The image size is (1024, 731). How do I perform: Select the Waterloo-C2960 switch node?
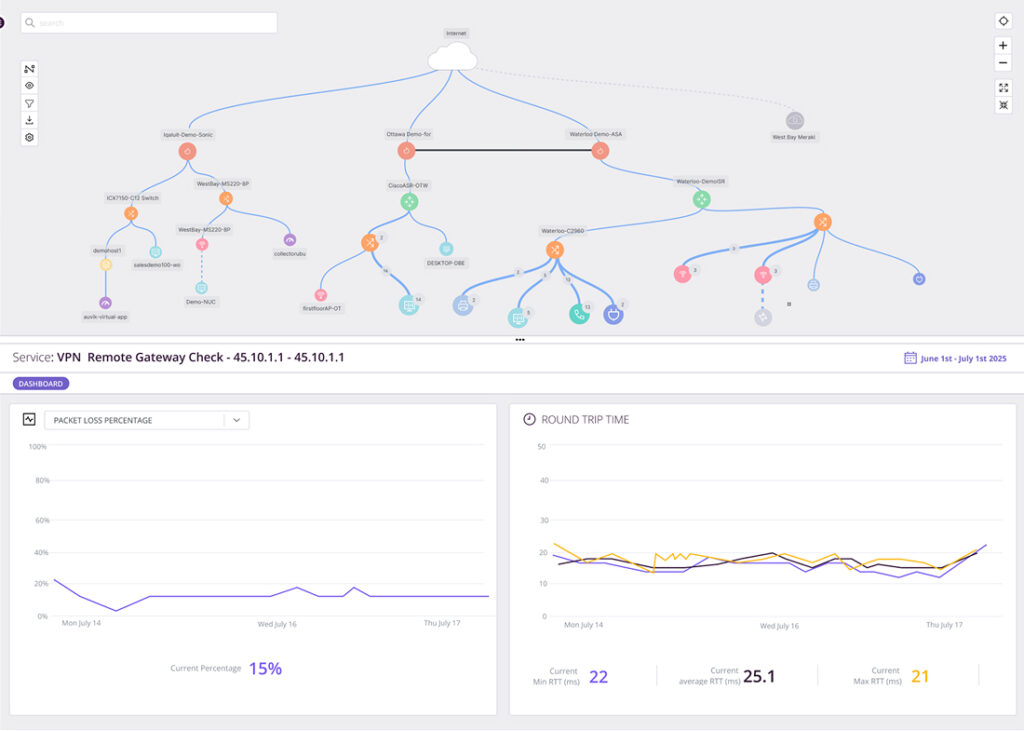pos(554,250)
